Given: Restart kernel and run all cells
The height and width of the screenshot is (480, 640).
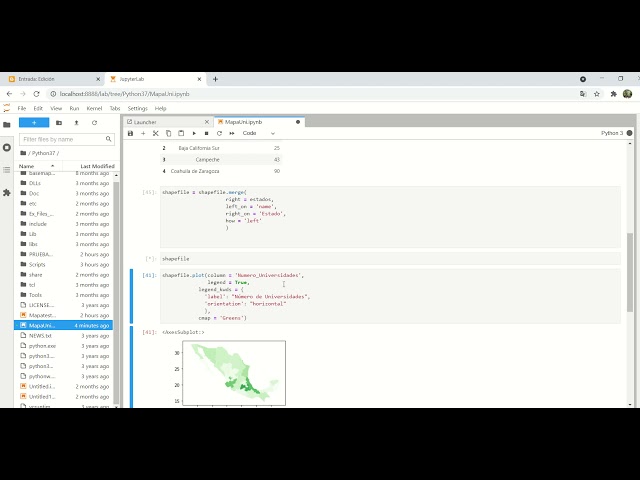Looking at the screenshot, I should click(x=232, y=133).
